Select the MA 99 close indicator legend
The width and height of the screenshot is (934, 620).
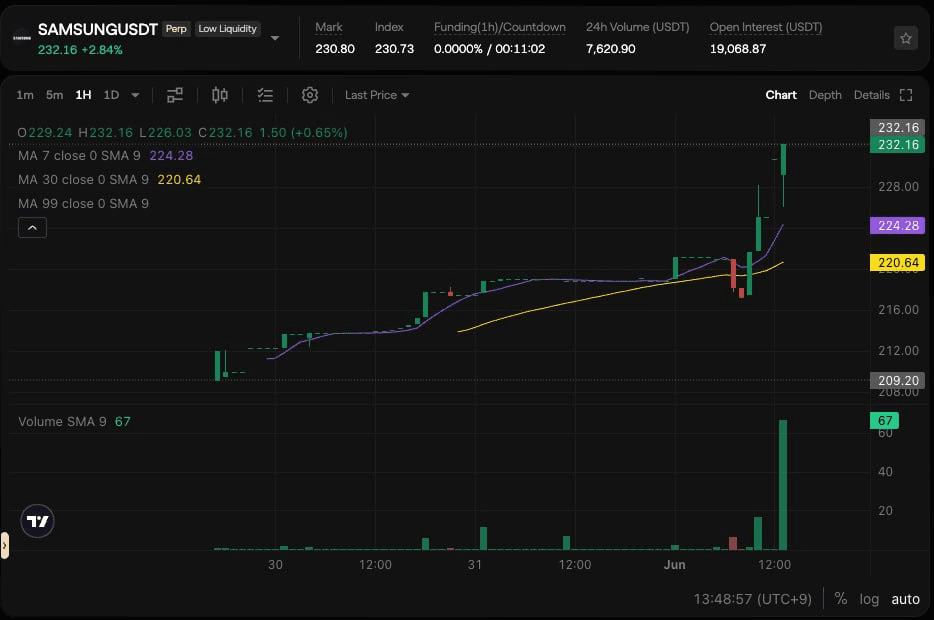coord(83,203)
